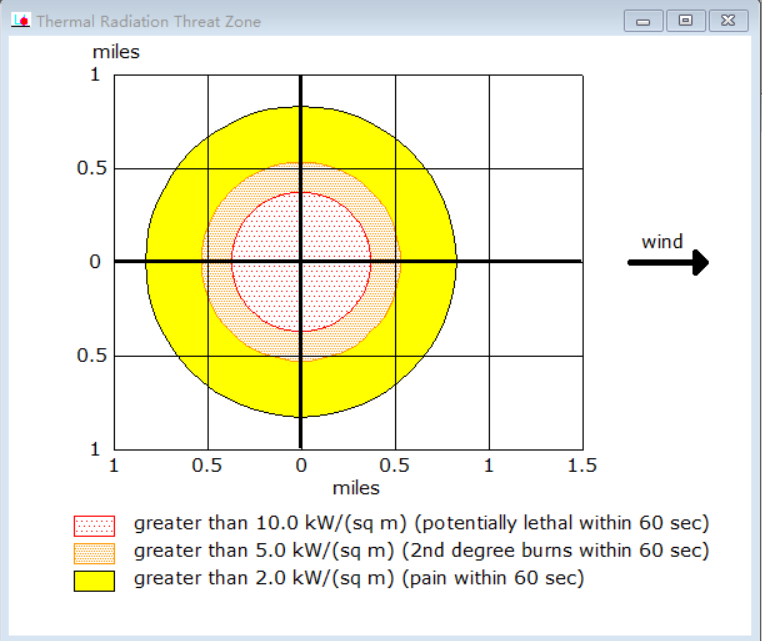This screenshot has height=641, width=762.
Task: Click the yellow 2.0 kW legend swatch
Action: pos(94,581)
